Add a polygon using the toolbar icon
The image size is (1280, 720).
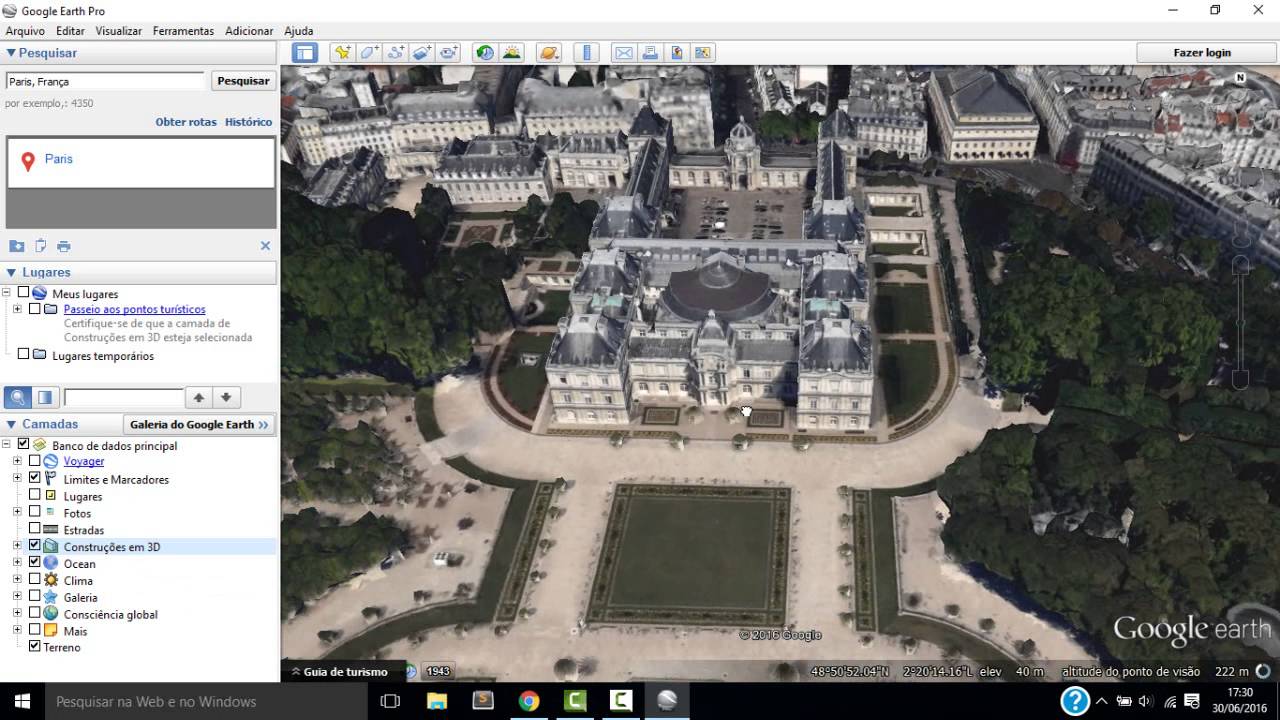point(369,53)
